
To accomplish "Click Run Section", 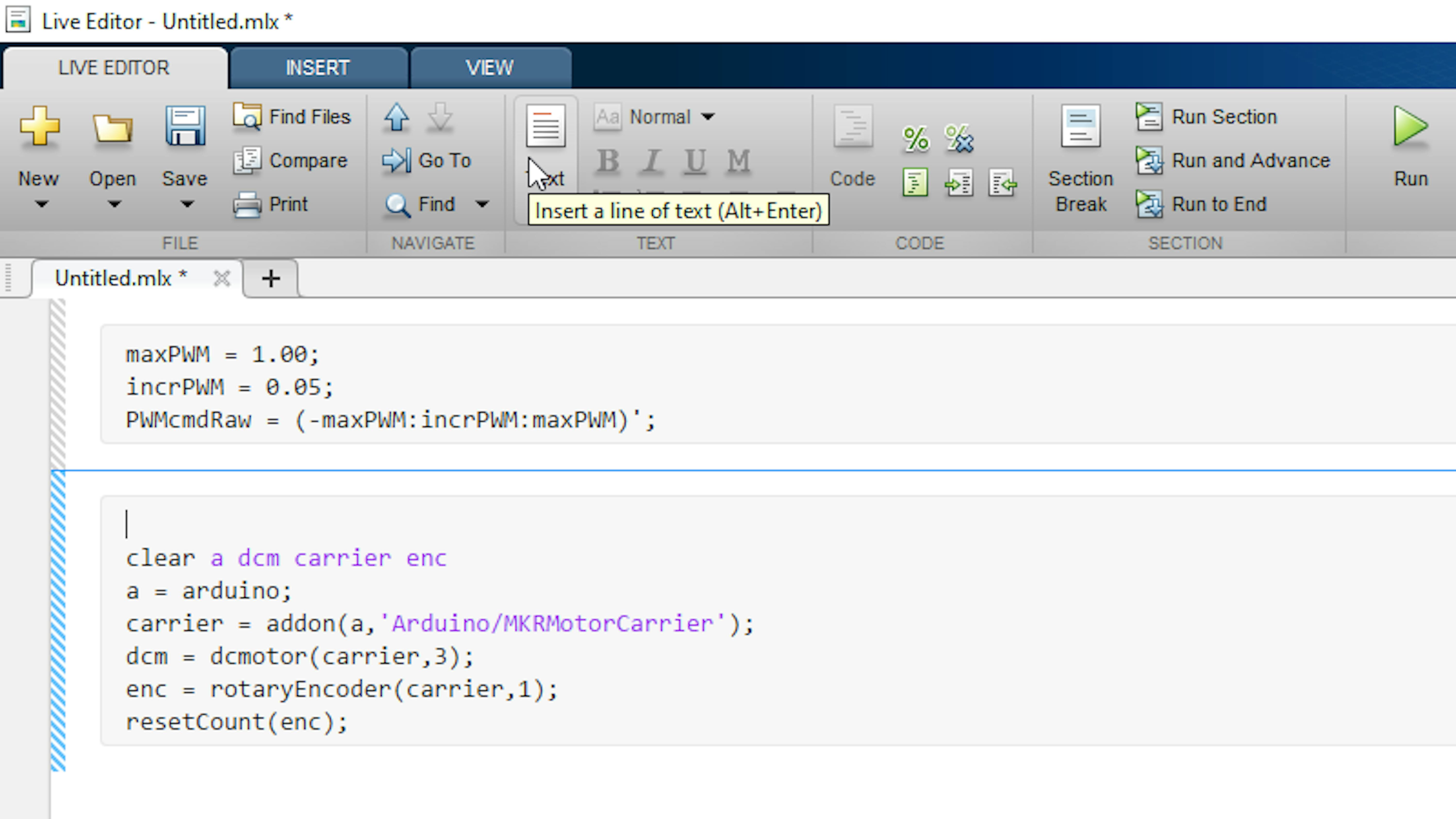I will 1206,116.
